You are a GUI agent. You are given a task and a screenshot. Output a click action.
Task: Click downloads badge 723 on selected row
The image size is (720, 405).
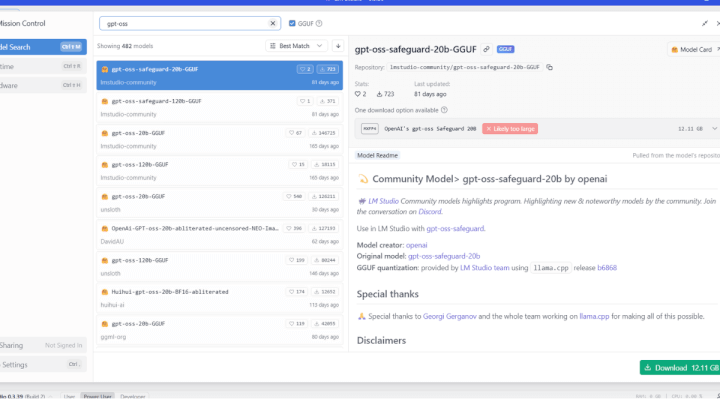pyautogui.click(x=328, y=69)
